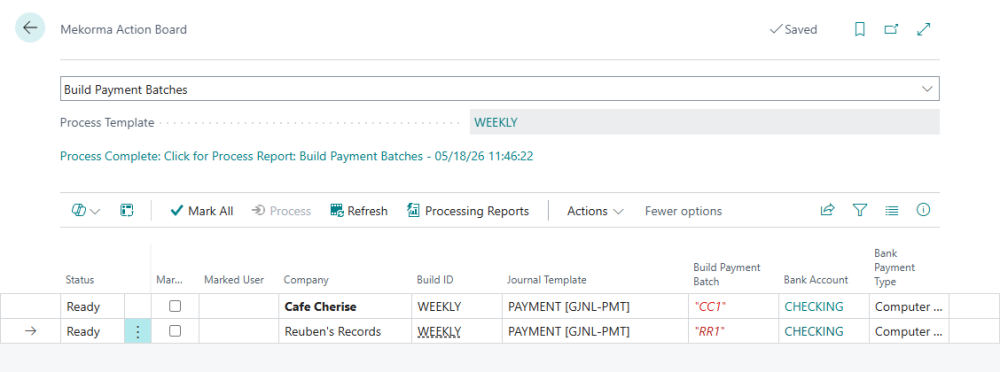
Task: Open page in new window icon
Action: (891, 29)
